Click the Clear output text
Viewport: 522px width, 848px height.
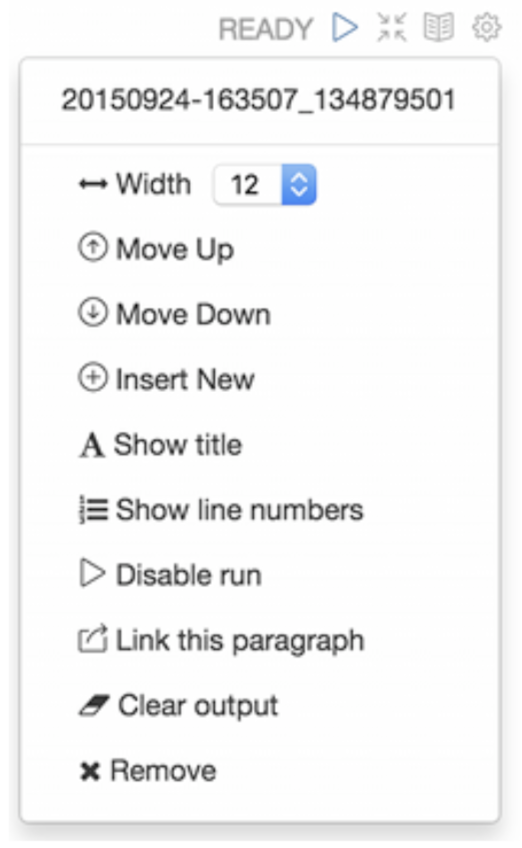tap(198, 706)
